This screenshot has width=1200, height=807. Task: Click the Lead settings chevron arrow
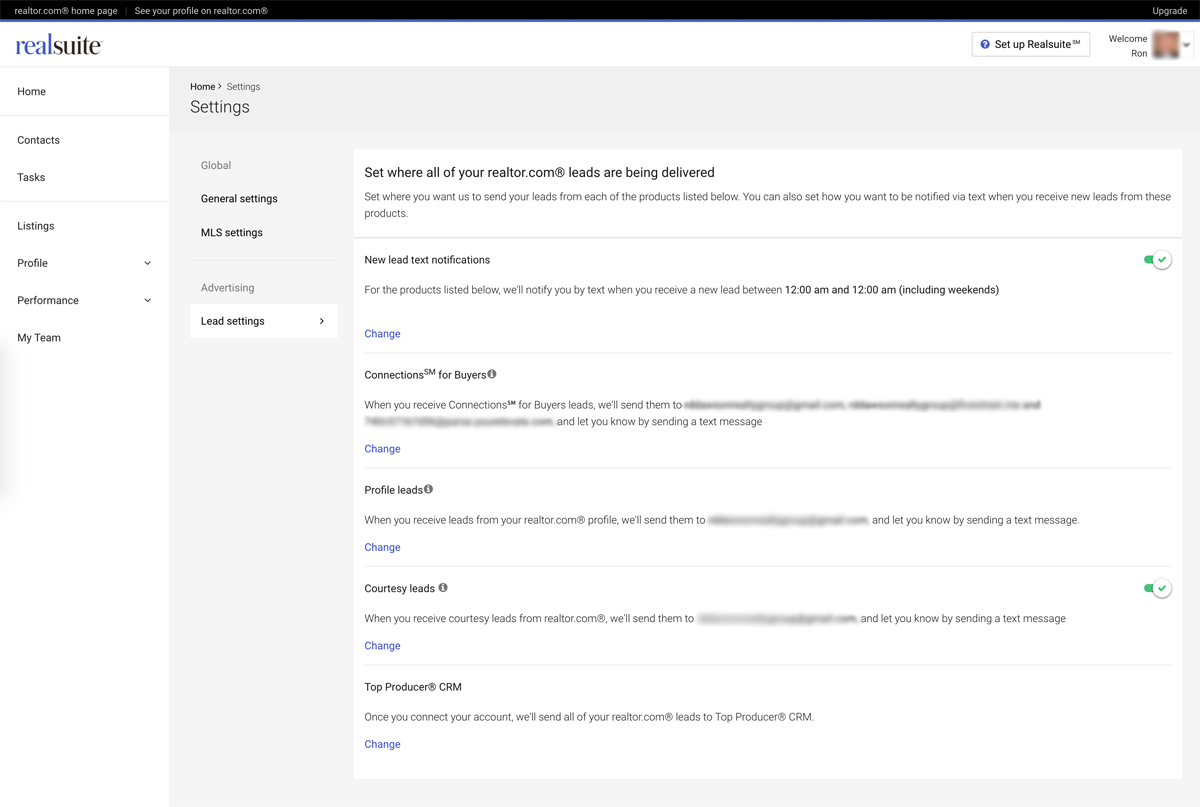(322, 321)
